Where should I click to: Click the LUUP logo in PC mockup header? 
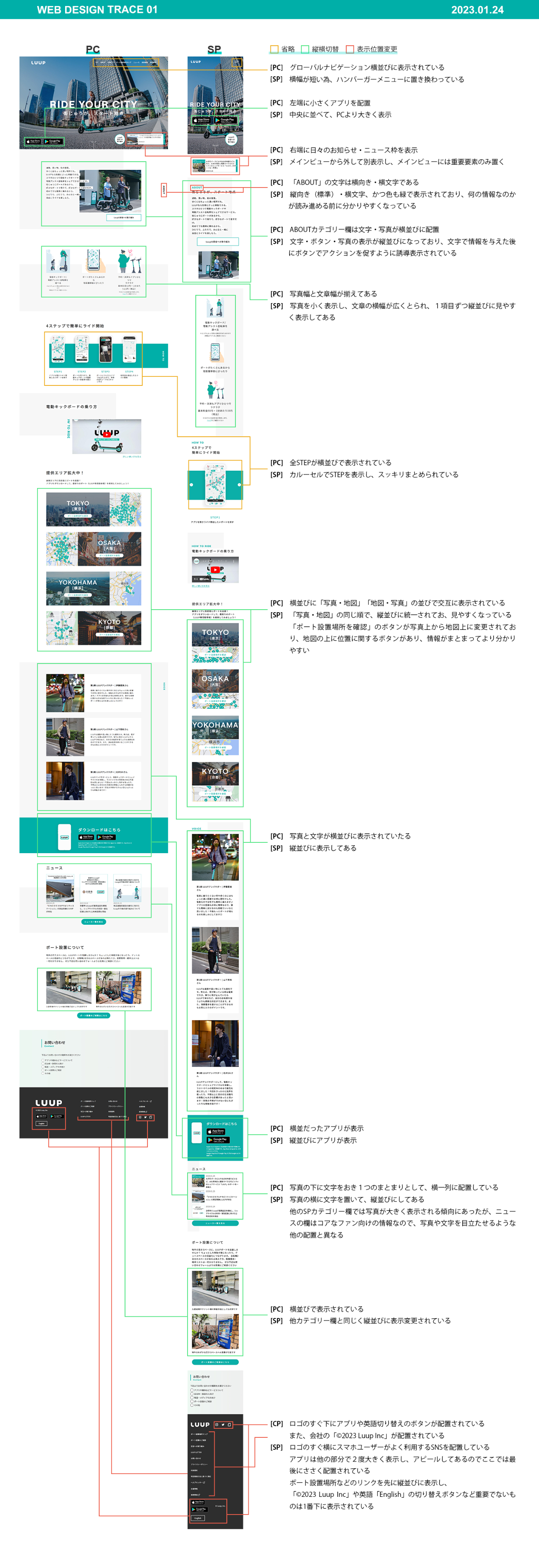coord(38,63)
